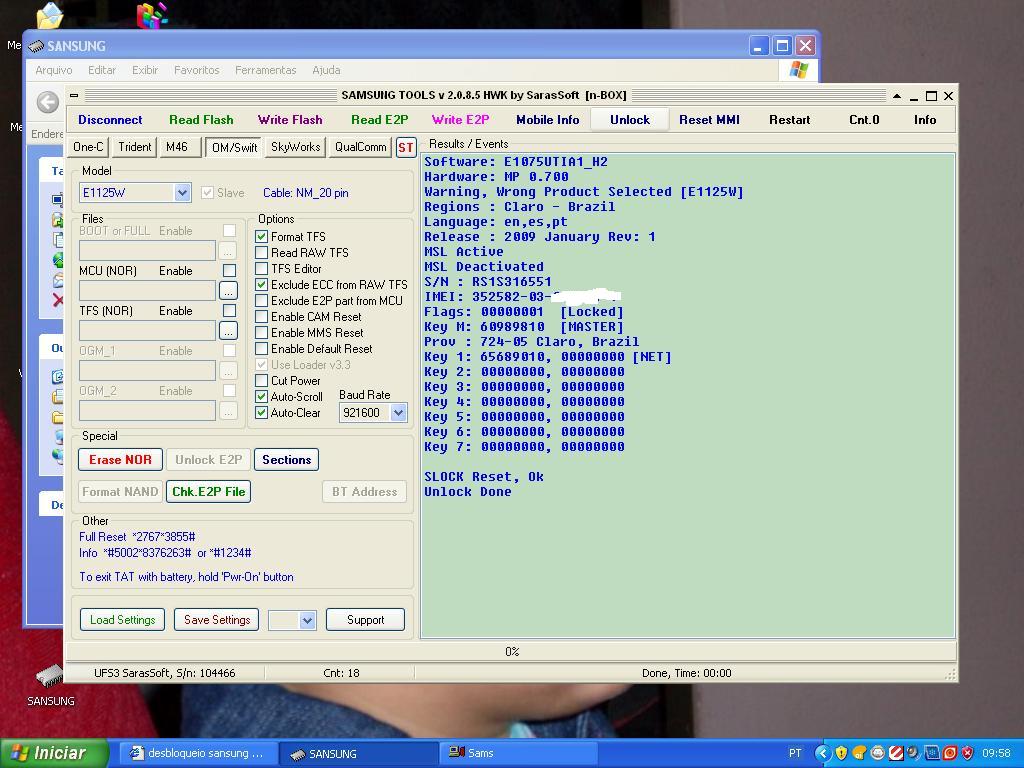
Task: Click the Sections button
Action: [x=286, y=460]
